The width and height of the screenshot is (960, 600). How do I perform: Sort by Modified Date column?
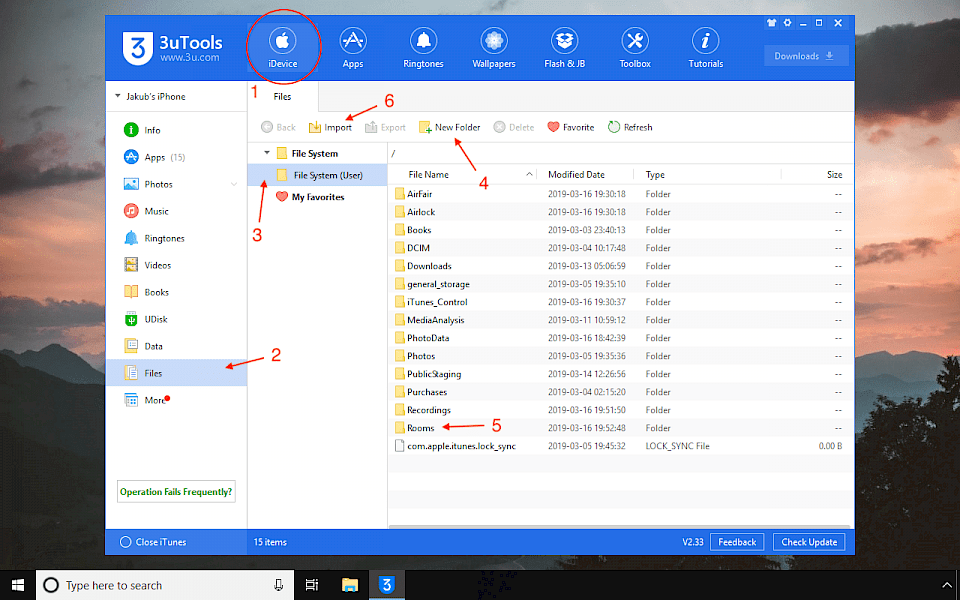576,174
